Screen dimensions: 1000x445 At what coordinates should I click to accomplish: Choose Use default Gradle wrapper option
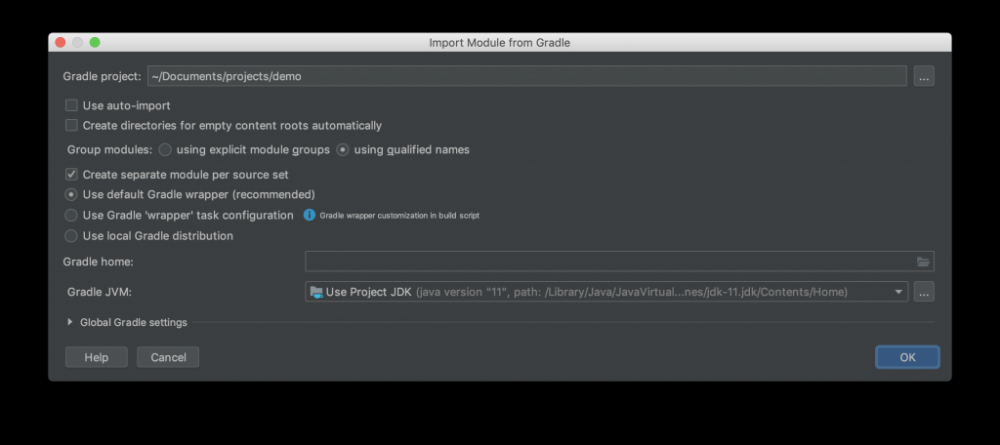coord(71,194)
